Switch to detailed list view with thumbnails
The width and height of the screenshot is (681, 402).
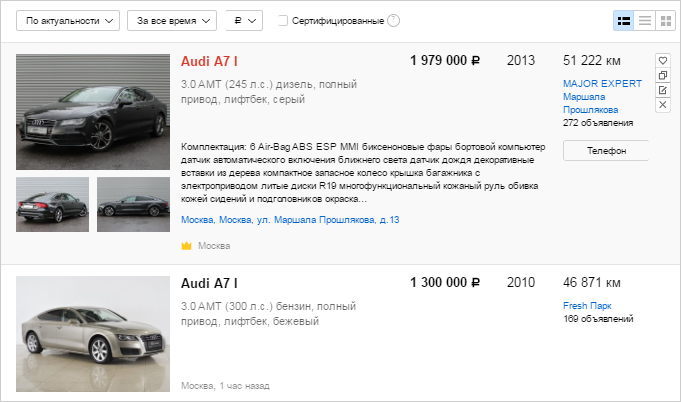point(623,20)
